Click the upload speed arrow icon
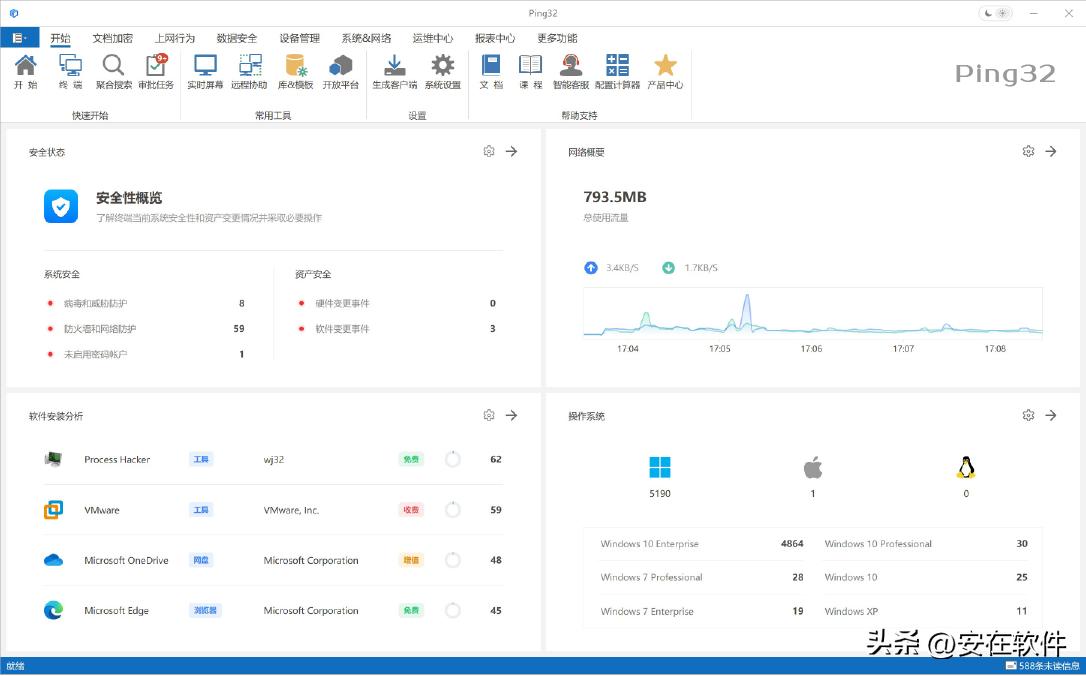Screen dimensions: 1086x676 591,267
